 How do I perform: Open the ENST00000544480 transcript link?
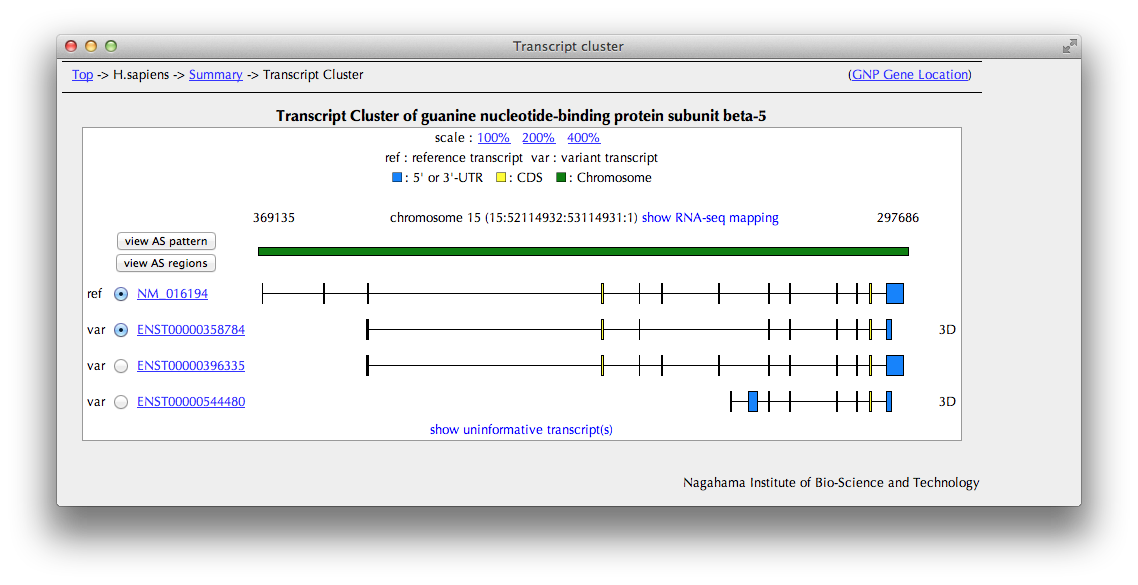pos(190,402)
